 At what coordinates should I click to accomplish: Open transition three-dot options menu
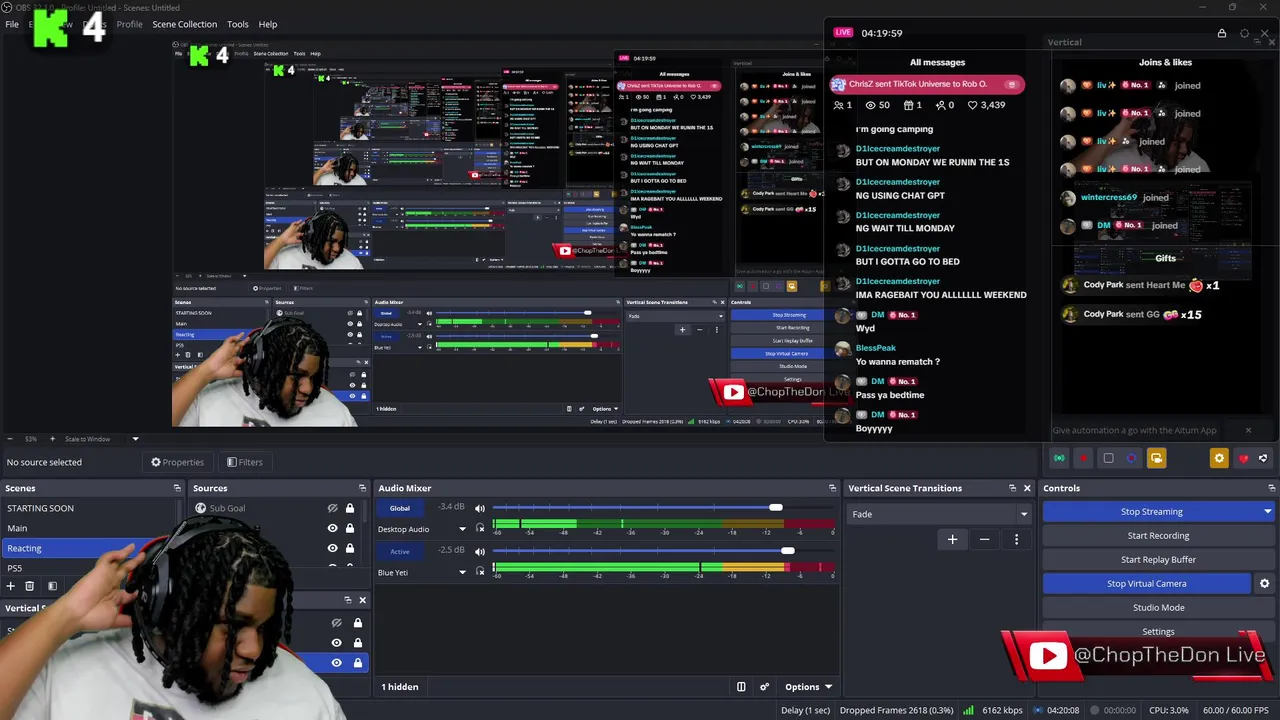(1016, 539)
